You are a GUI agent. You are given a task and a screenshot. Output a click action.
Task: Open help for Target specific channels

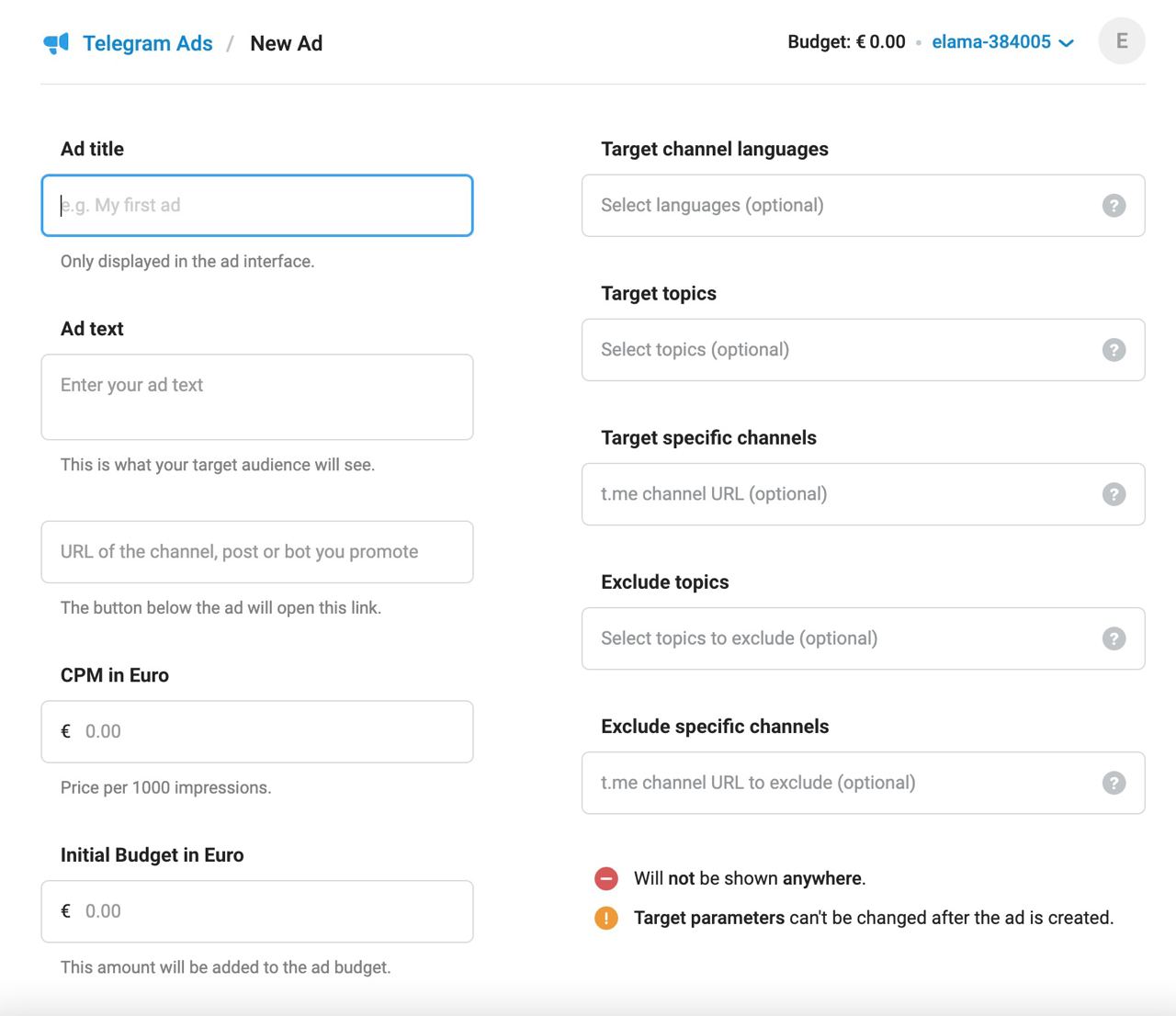click(x=1114, y=494)
